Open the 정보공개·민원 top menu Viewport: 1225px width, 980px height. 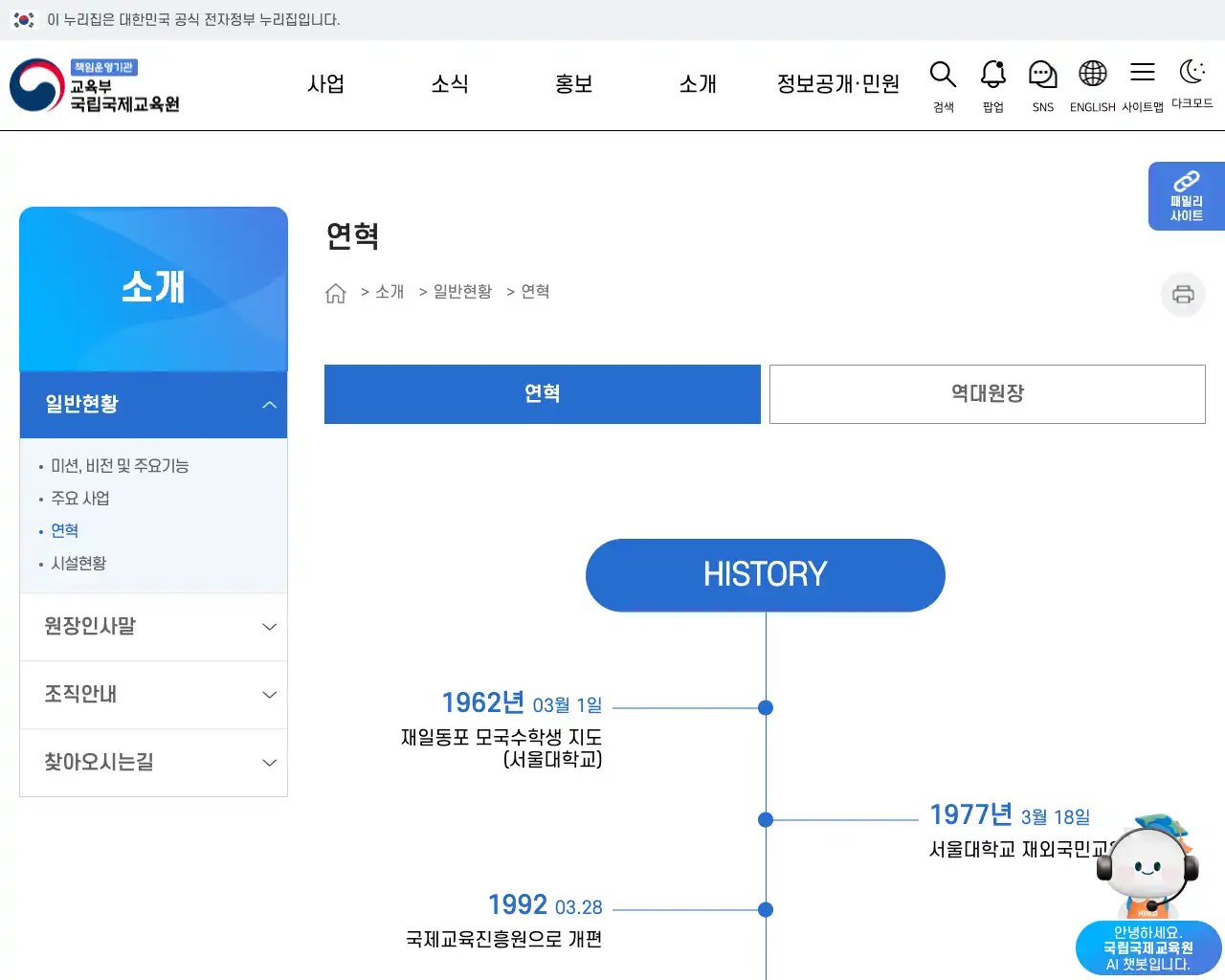838,84
